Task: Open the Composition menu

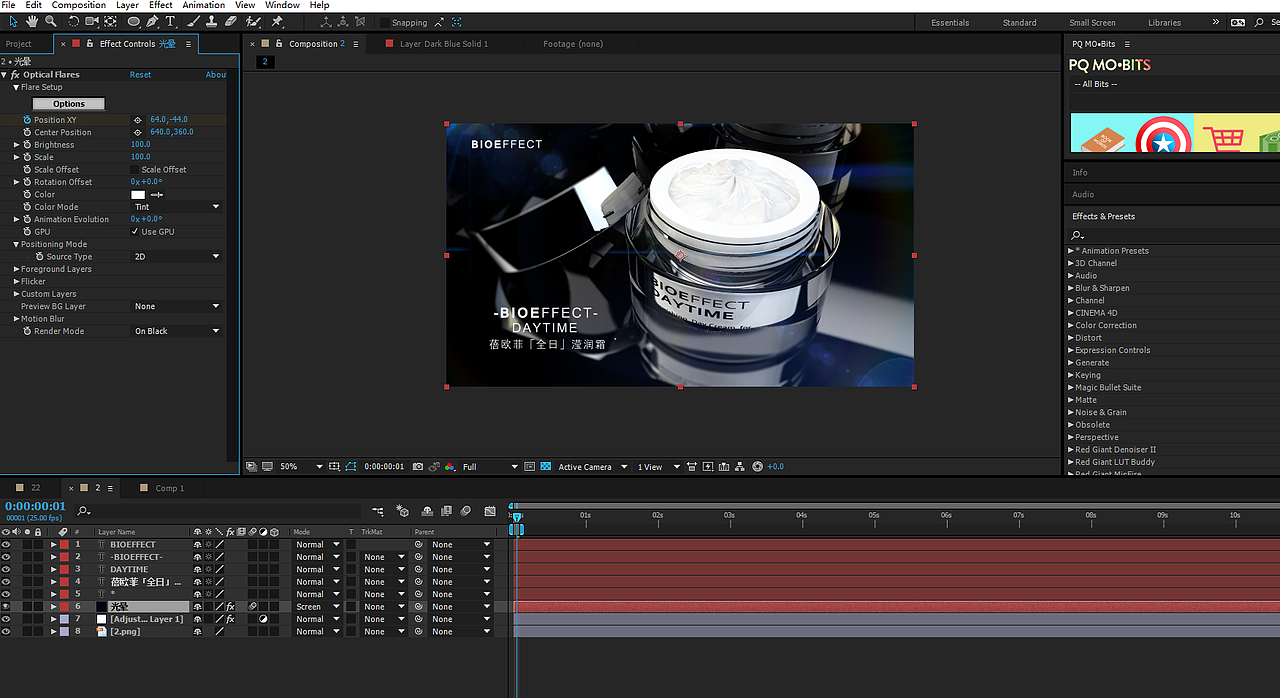Action: pyautogui.click(x=78, y=5)
